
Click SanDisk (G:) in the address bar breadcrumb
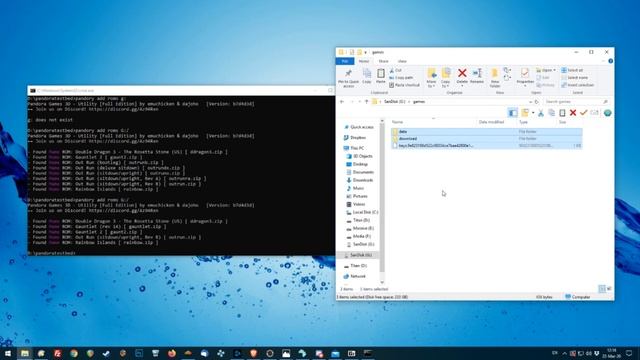point(394,102)
